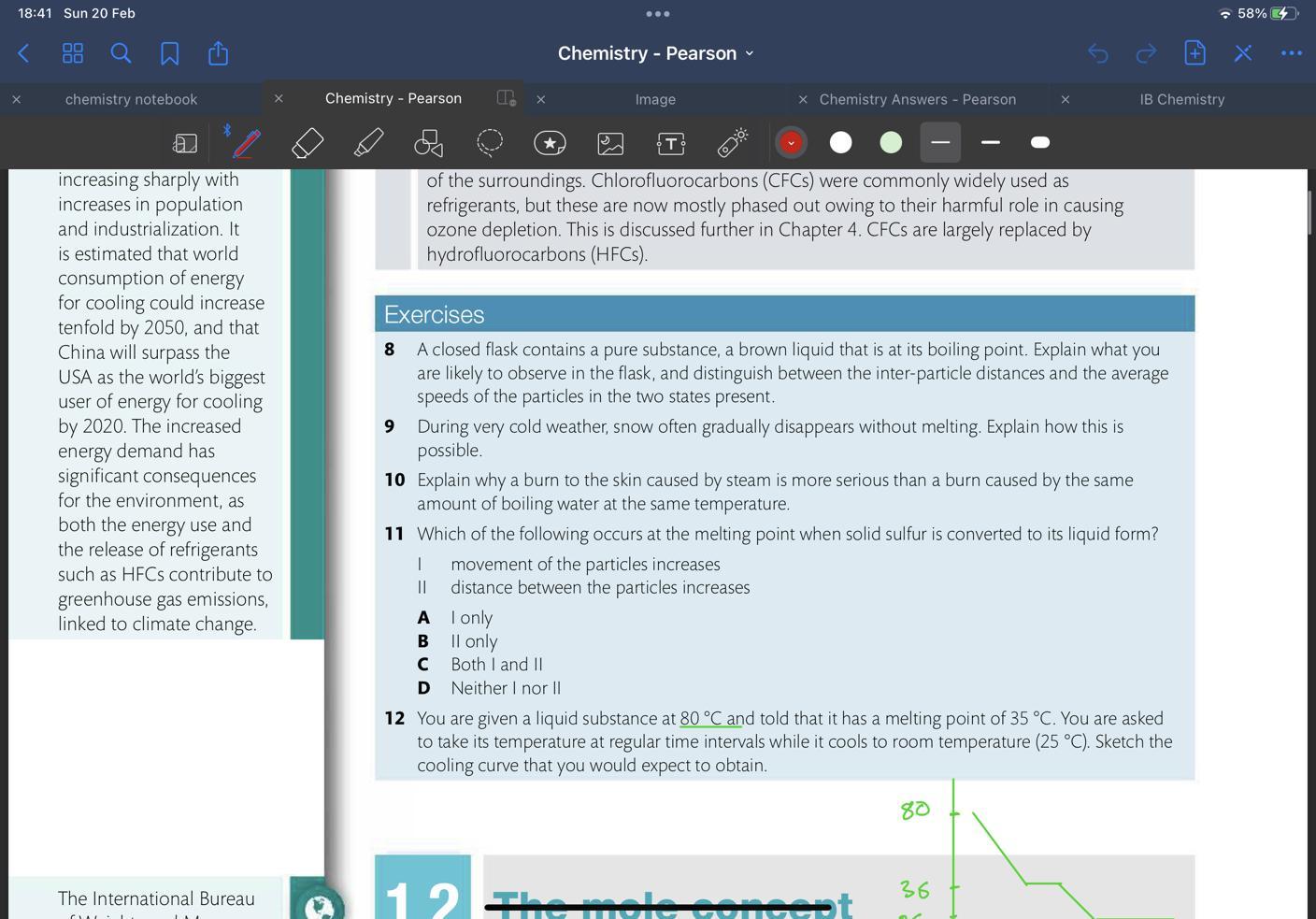The width and height of the screenshot is (1316, 919).
Task: Select the Laser pointer tool
Action: click(732, 142)
